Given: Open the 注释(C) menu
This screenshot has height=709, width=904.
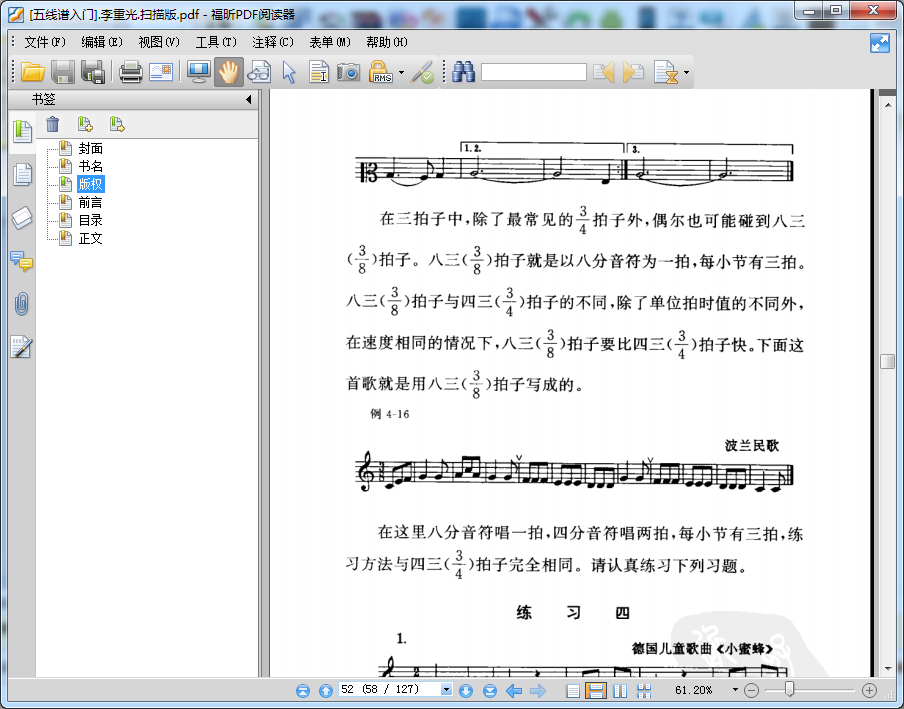Looking at the screenshot, I should click(273, 42).
